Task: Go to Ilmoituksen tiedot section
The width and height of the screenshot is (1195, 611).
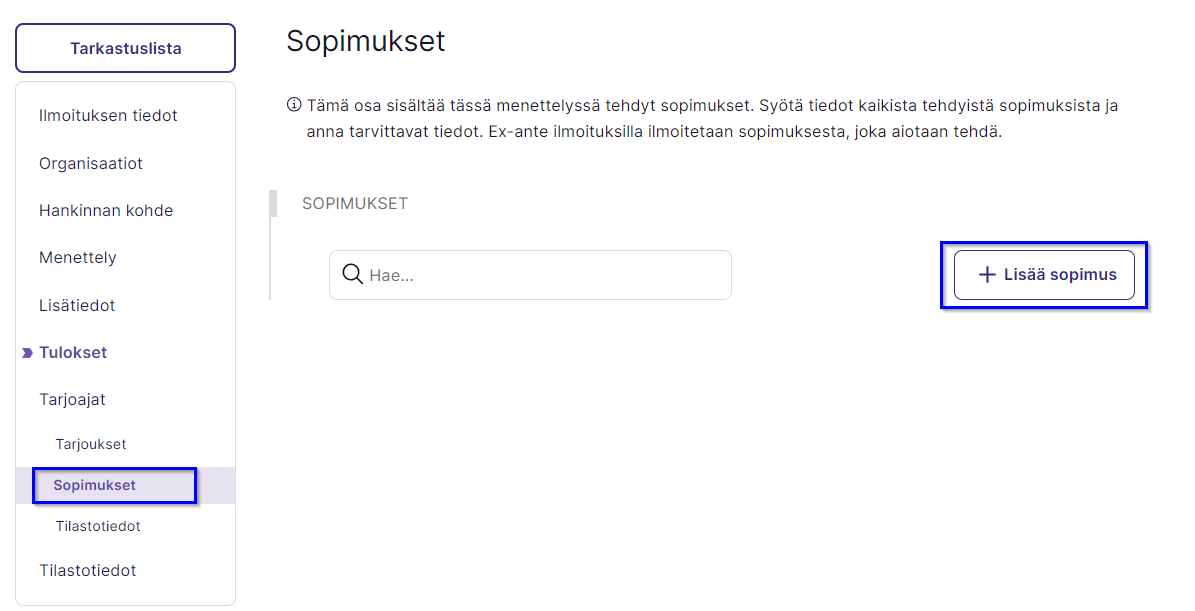Action: coord(108,116)
